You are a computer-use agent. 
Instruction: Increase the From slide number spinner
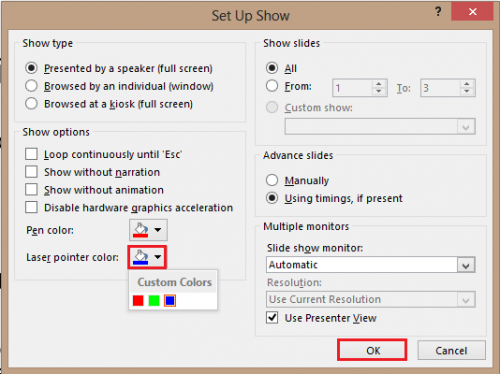tap(379, 84)
